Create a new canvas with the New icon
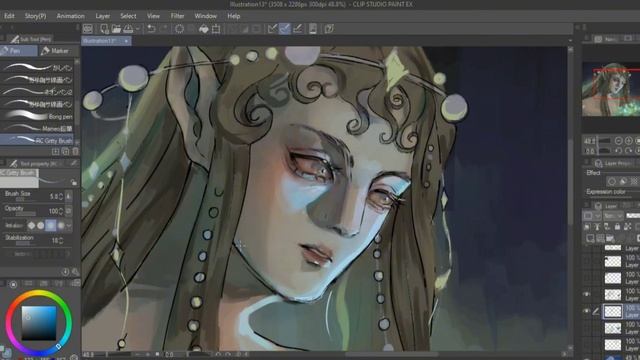Viewport: 640px width, 360px height. [x=104, y=29]
